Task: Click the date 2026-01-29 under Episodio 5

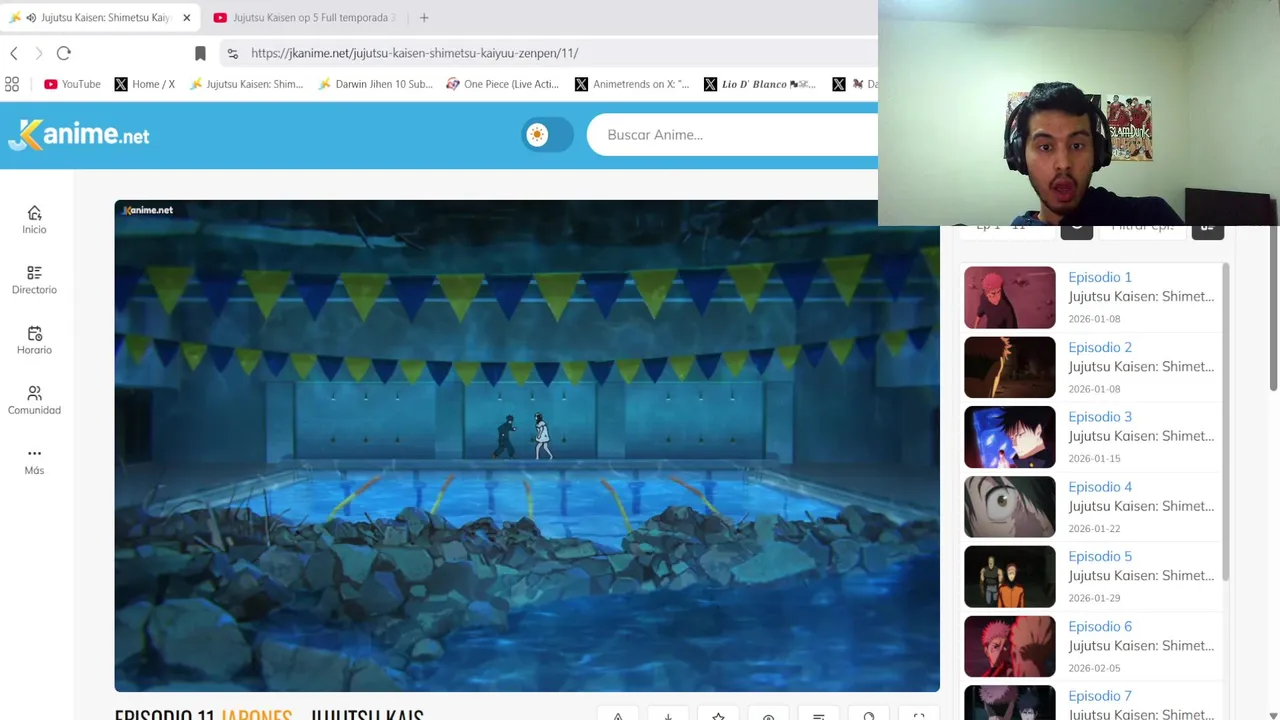Action: [x=1094, y=598]
